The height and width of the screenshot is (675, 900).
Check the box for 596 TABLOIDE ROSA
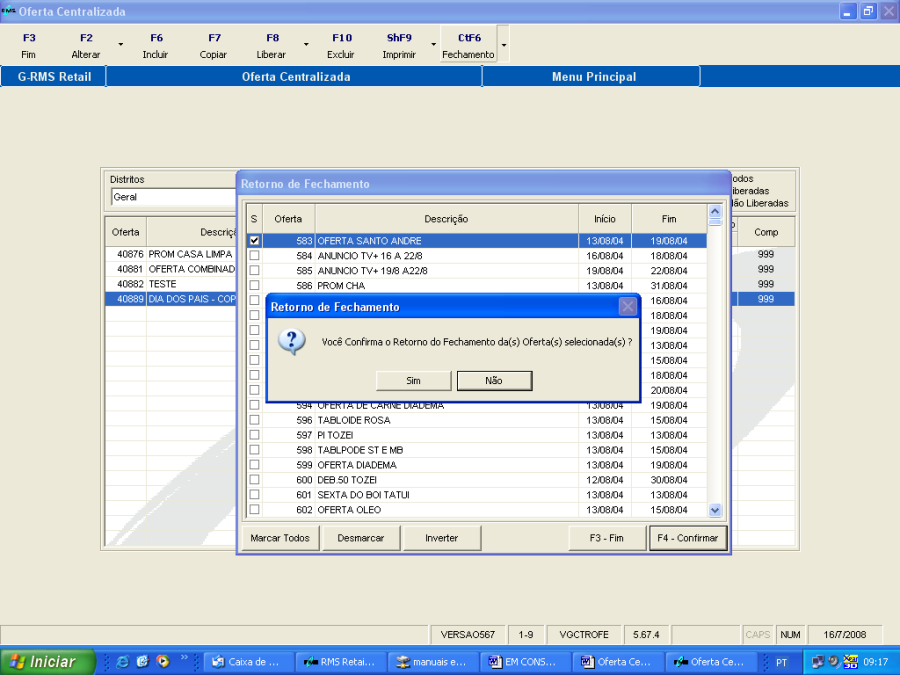pos(254,420)
